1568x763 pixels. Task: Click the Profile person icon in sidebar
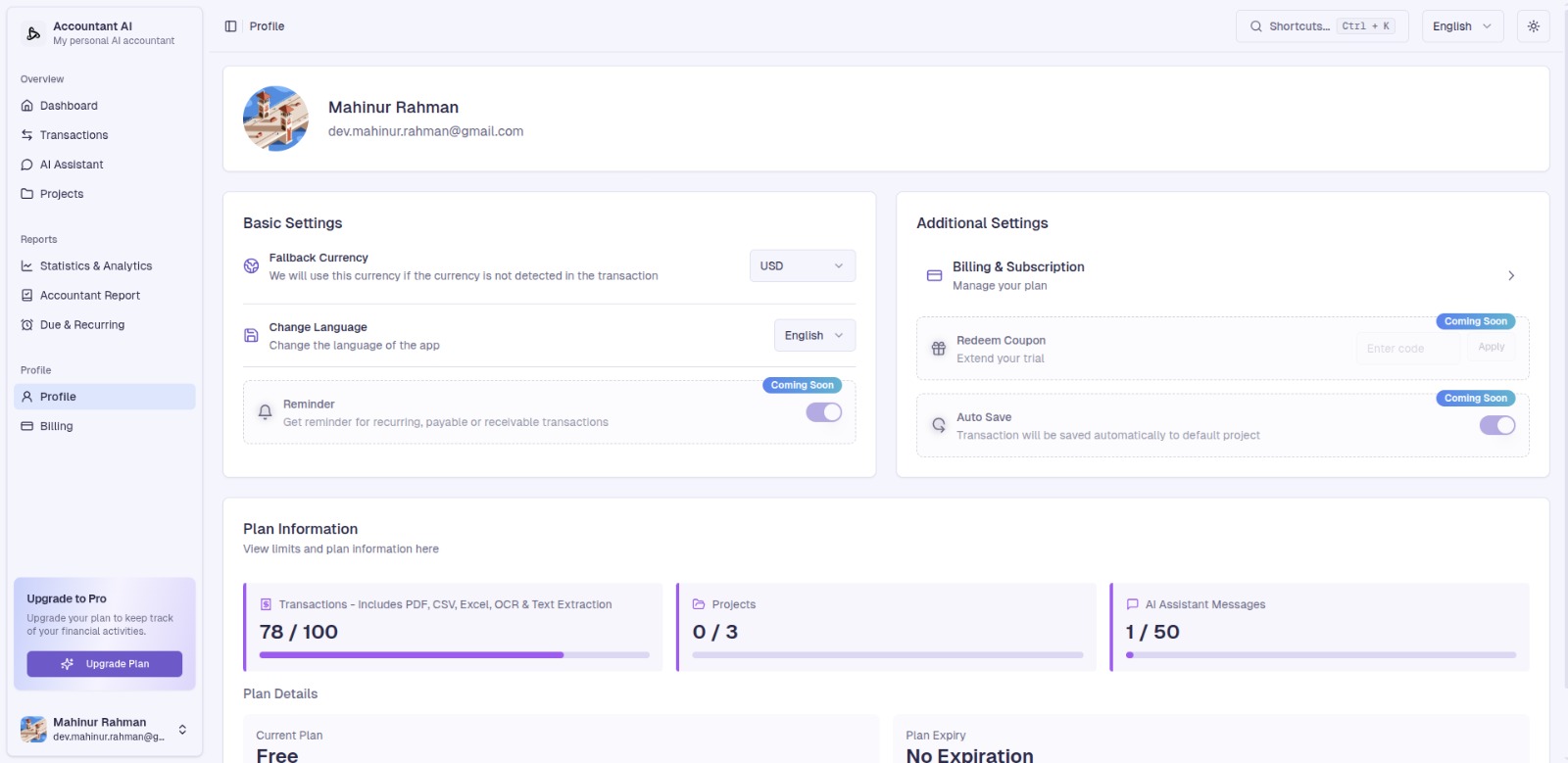pyautogui.click(x=27, y=397)
